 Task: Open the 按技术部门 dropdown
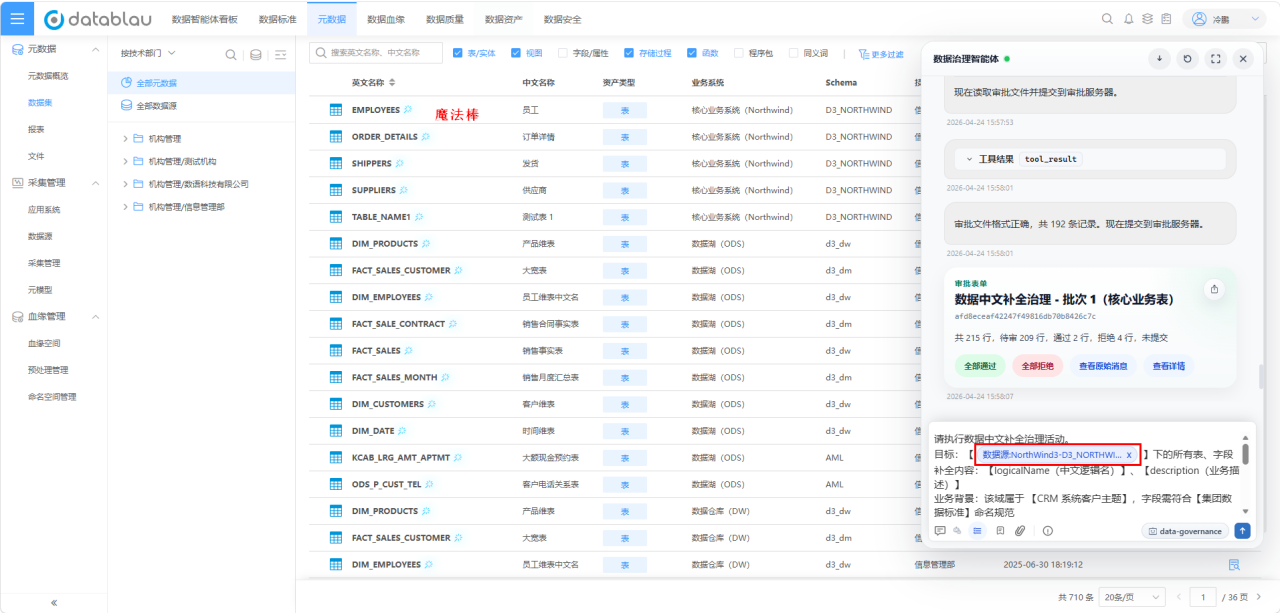coord(148,53)
